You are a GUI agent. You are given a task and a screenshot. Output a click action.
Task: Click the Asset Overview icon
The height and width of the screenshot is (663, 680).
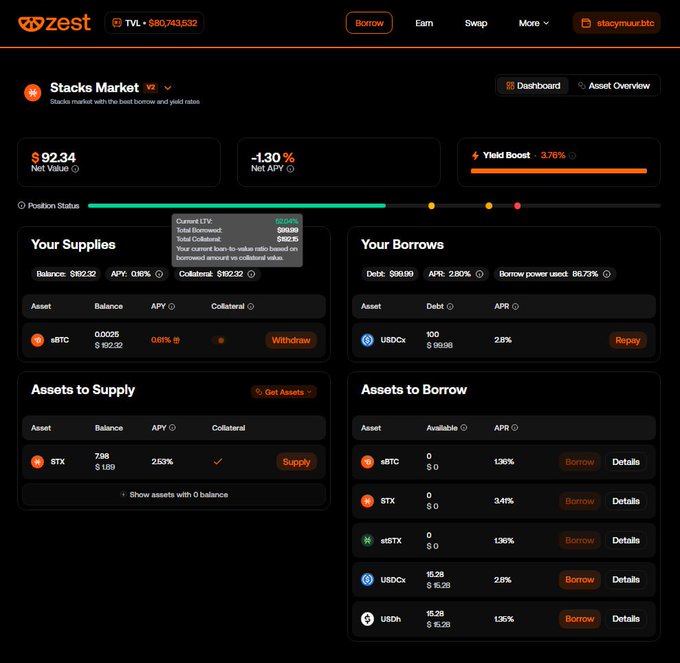click(582, 85)
